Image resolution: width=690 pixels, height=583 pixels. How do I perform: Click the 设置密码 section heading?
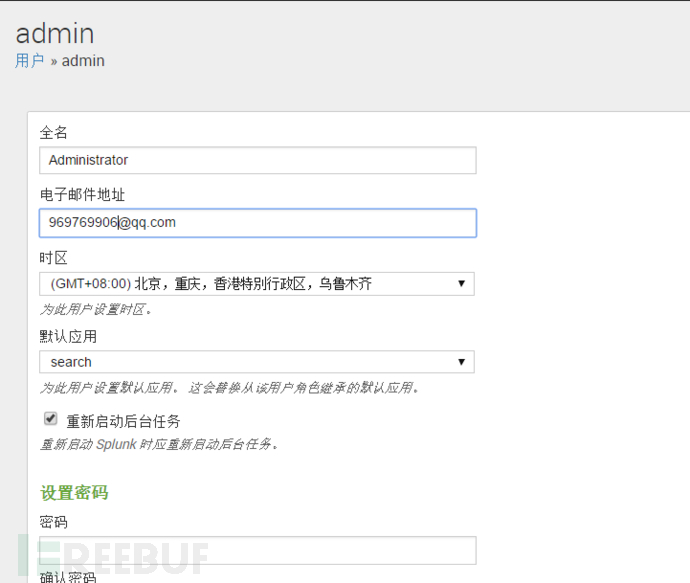click(x=74, y=493)
